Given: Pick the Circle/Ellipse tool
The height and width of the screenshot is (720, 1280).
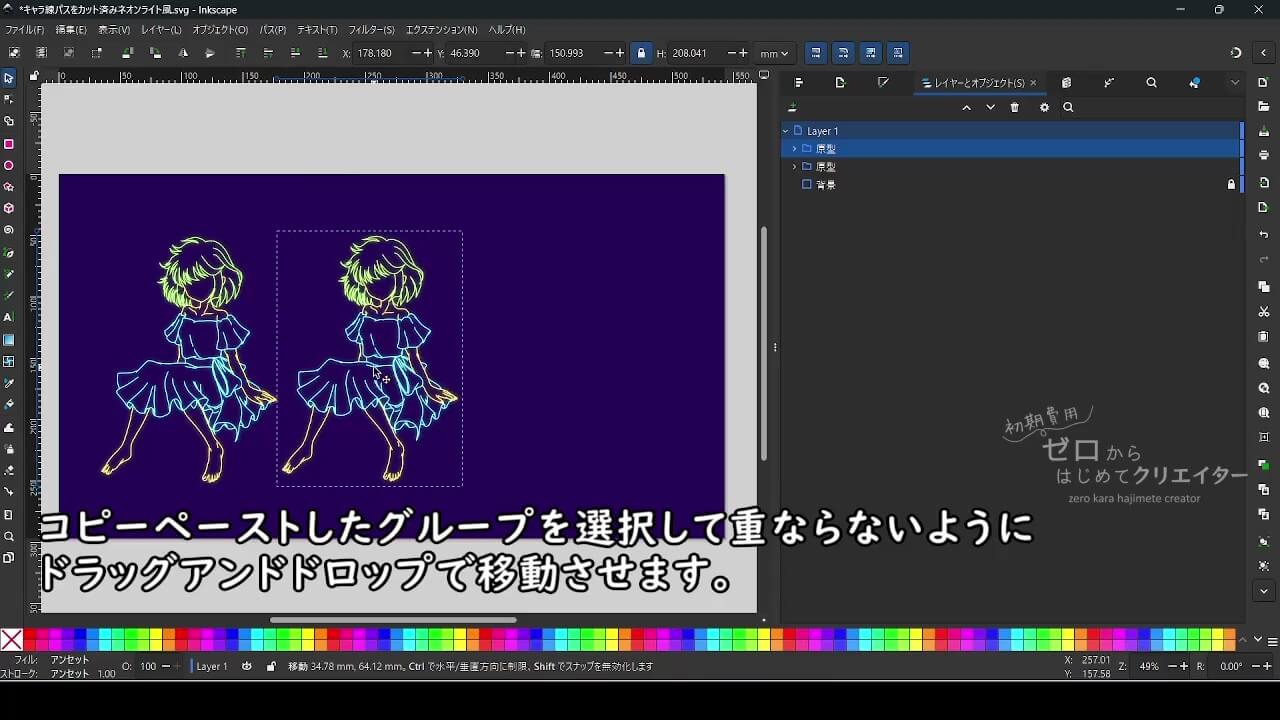Looking at the screenshot, I should point(10,163).
